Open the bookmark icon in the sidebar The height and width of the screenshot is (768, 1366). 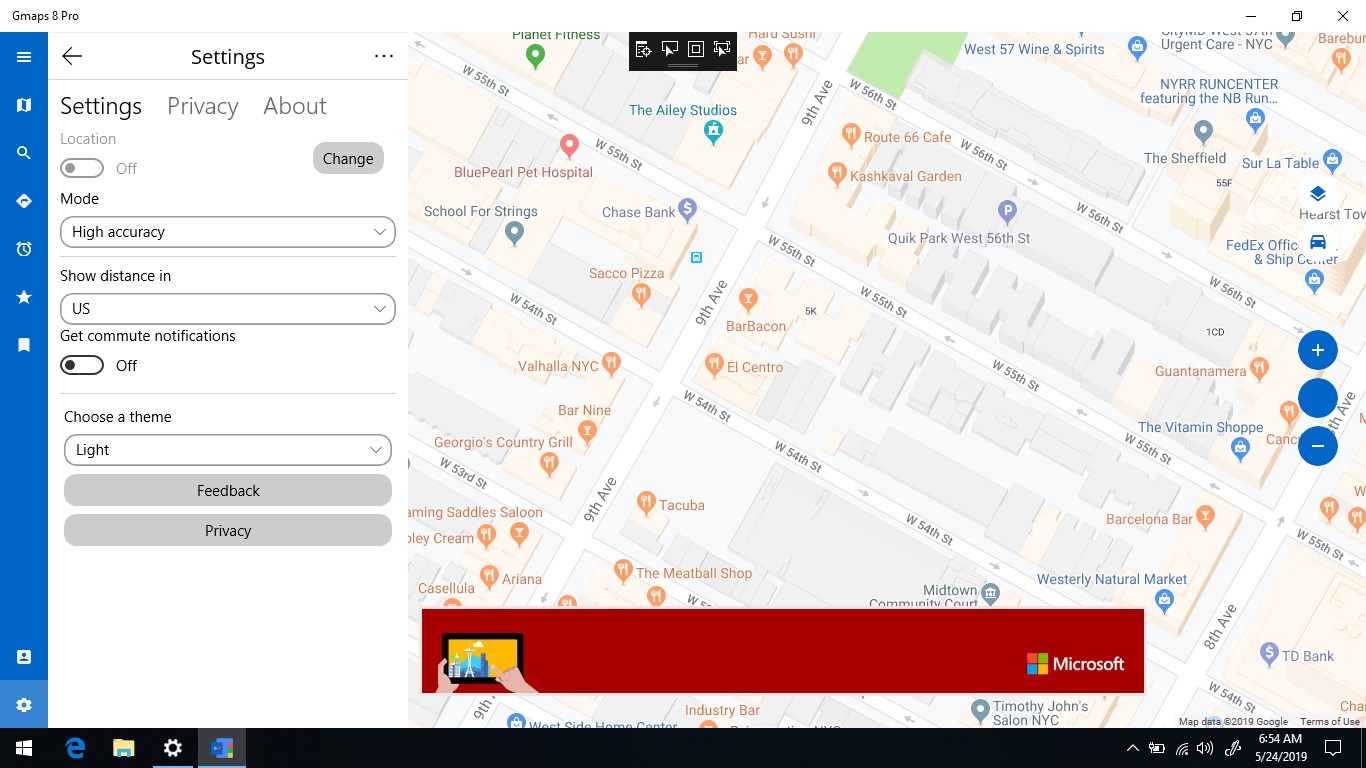(x=24, y=345)
